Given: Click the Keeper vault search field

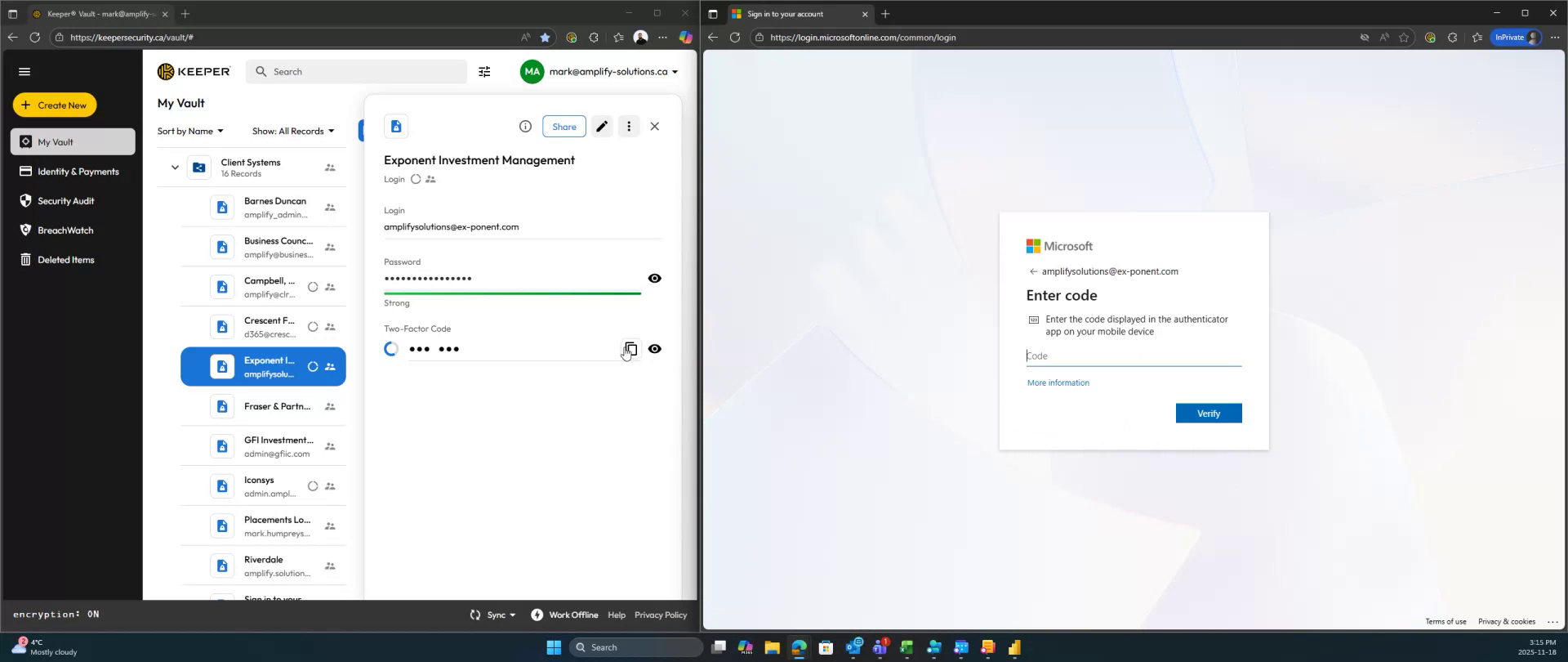Looking at the screenshot, I should (x=356, y=72).
